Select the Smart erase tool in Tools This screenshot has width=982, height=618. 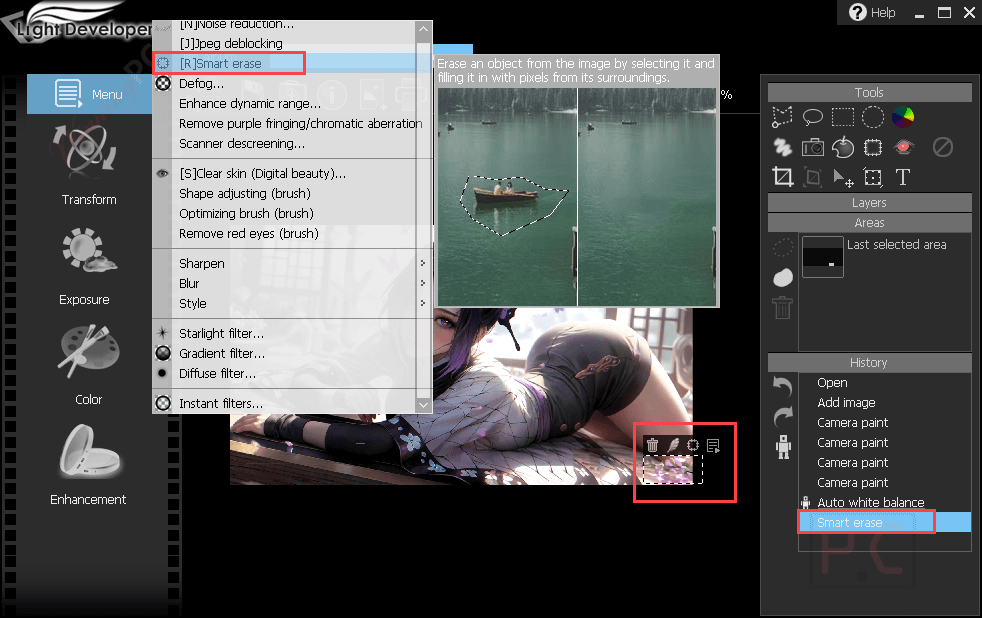(872, 147)
